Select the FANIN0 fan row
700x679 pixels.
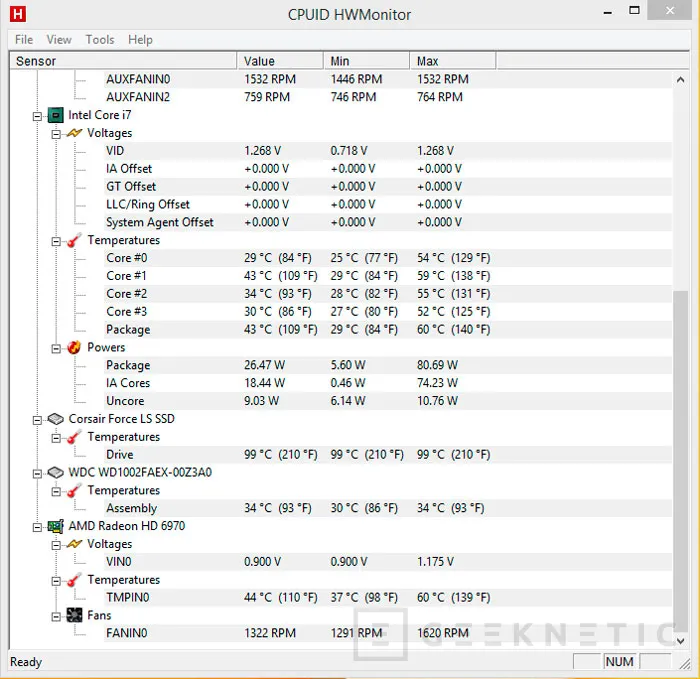388,633
